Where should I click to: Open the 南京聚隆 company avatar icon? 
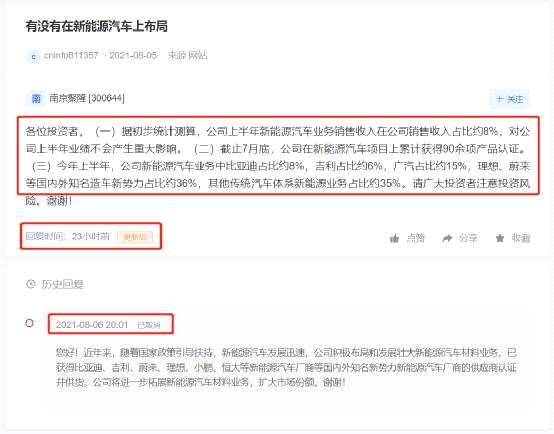(x=36, y=99)
